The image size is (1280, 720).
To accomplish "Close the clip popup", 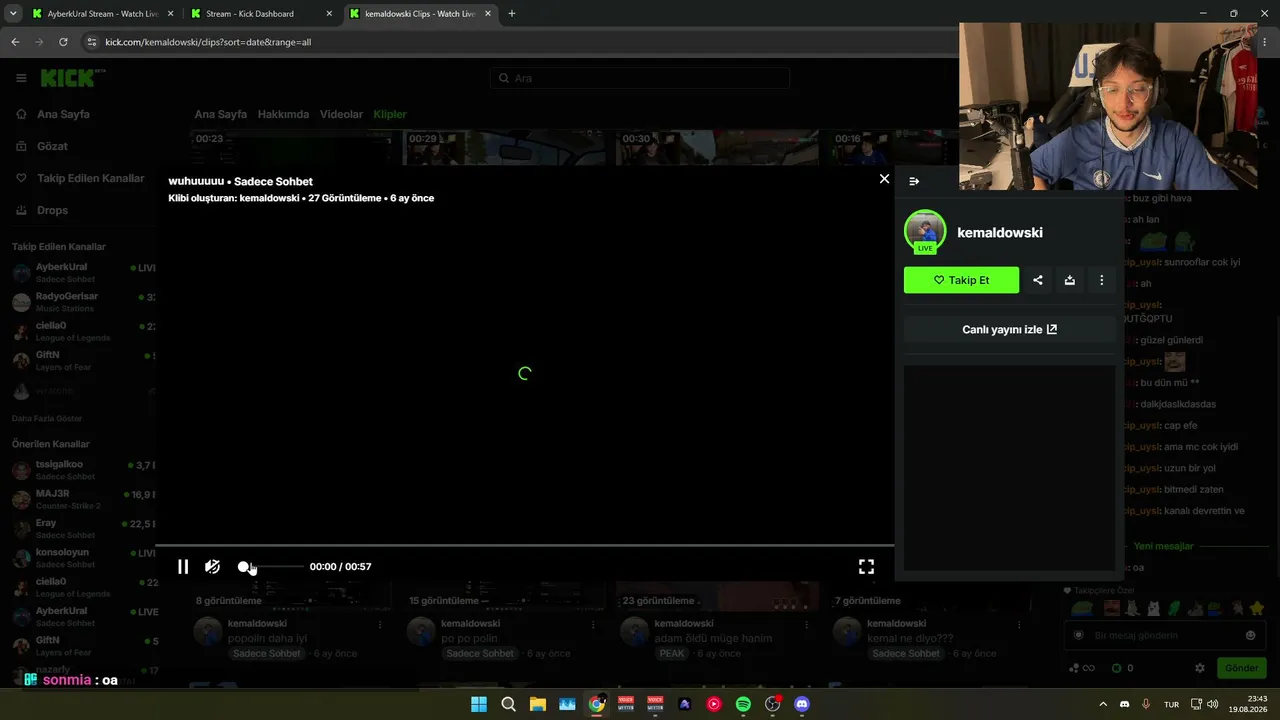I will point(884,179).
